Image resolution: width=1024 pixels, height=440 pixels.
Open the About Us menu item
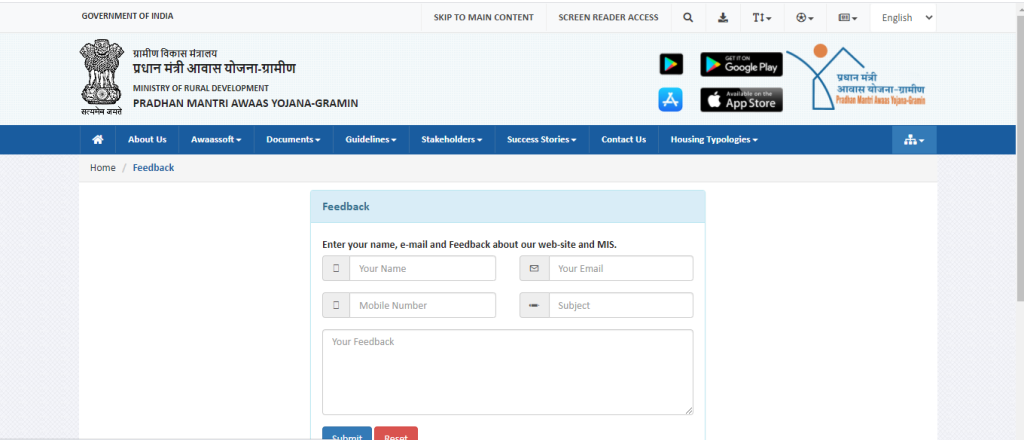click(x=147, y=139)
